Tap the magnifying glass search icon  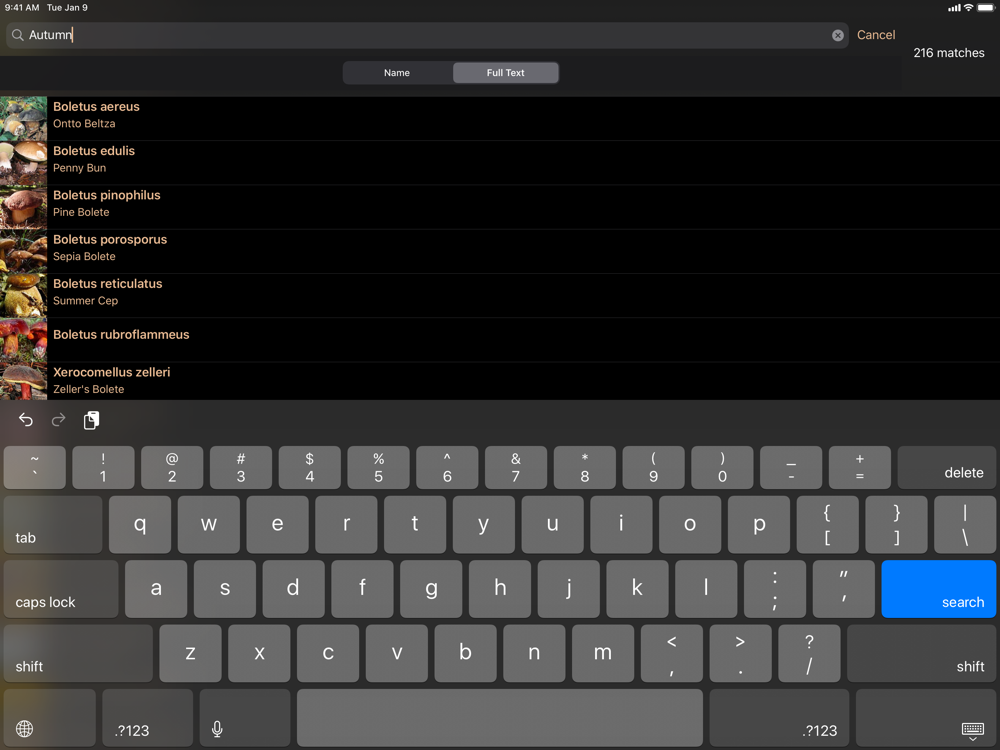pyautogui.click(x=18, y=35)
